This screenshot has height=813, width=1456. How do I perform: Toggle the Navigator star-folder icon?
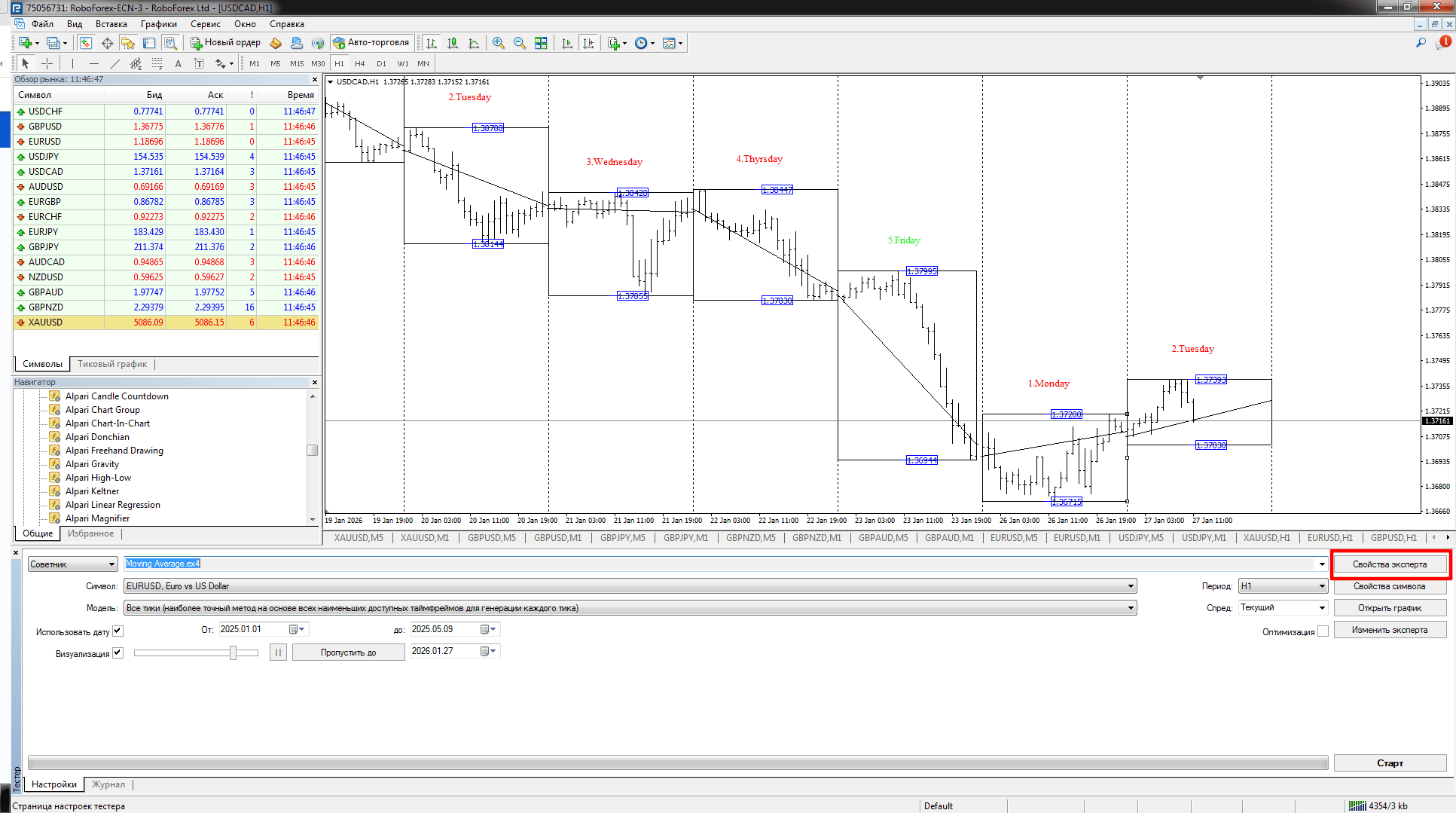pos(128,43)
